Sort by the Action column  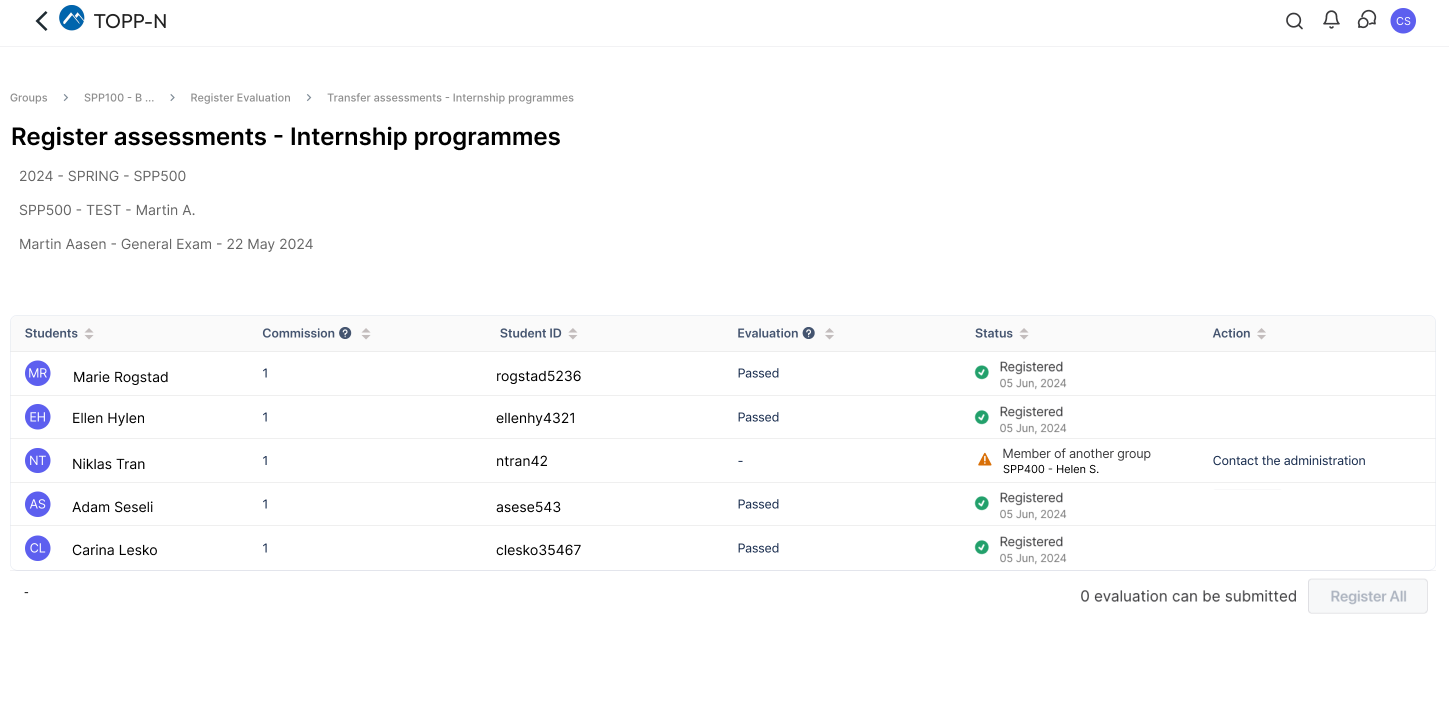[1262, 334]
